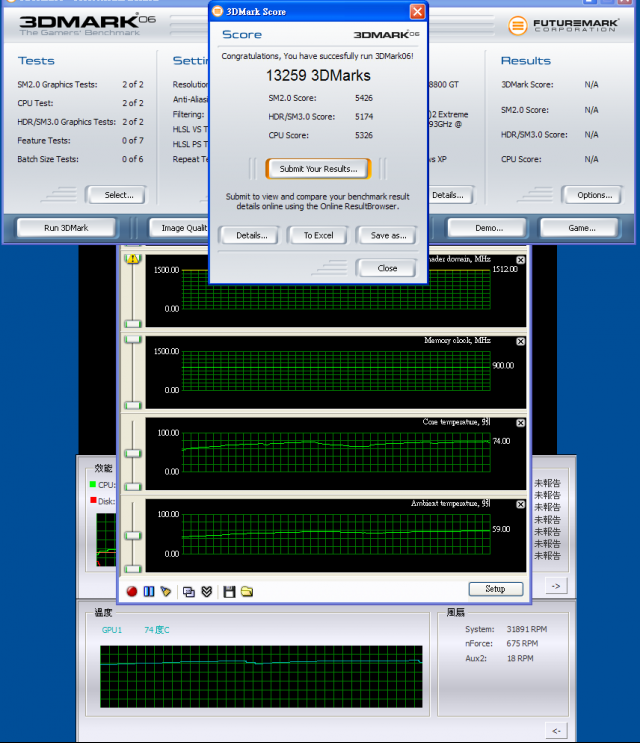
Task: Click the Close button in Score dialog
Action: tap(387, 268)
